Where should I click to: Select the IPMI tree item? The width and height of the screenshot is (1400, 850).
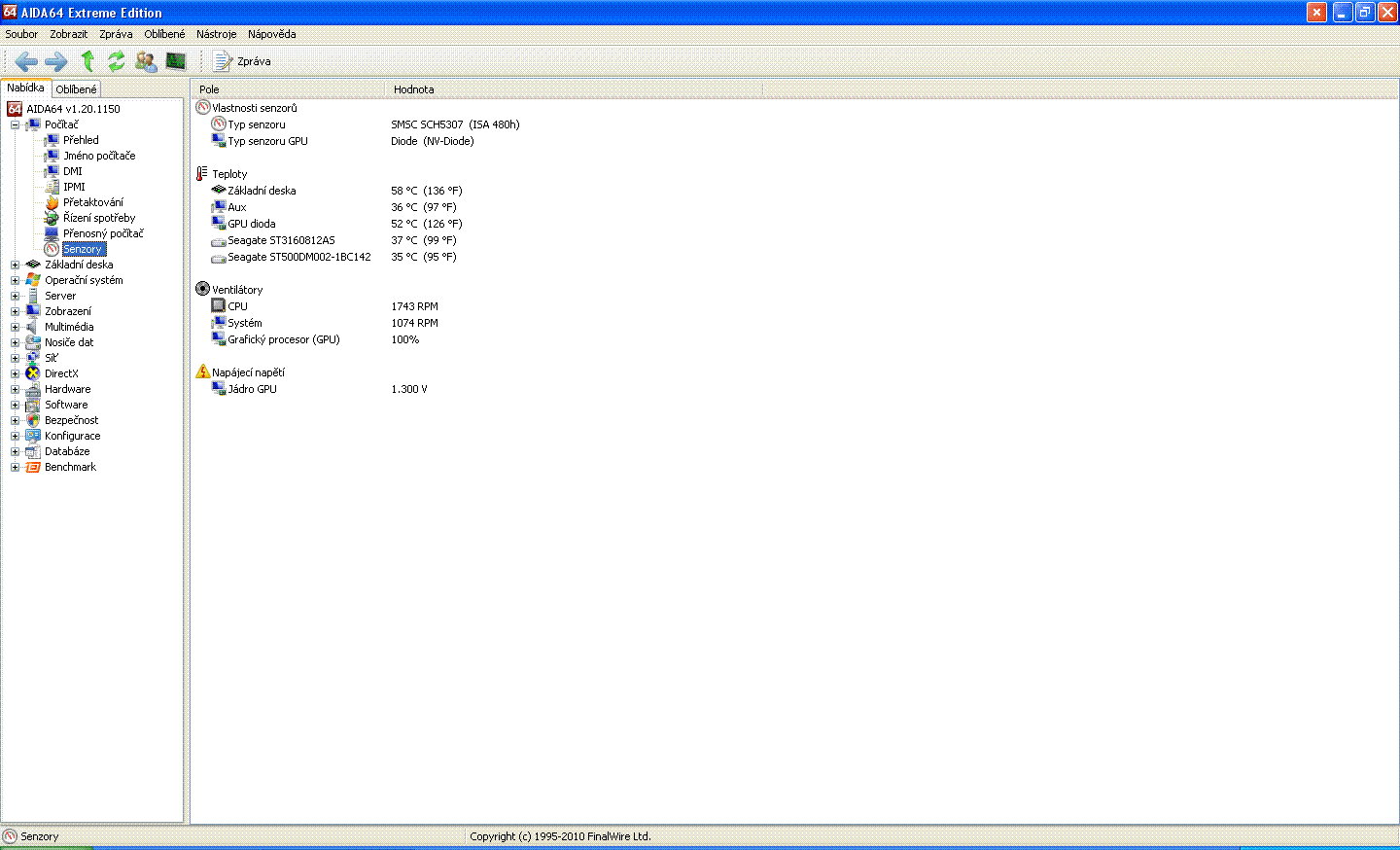74,187
